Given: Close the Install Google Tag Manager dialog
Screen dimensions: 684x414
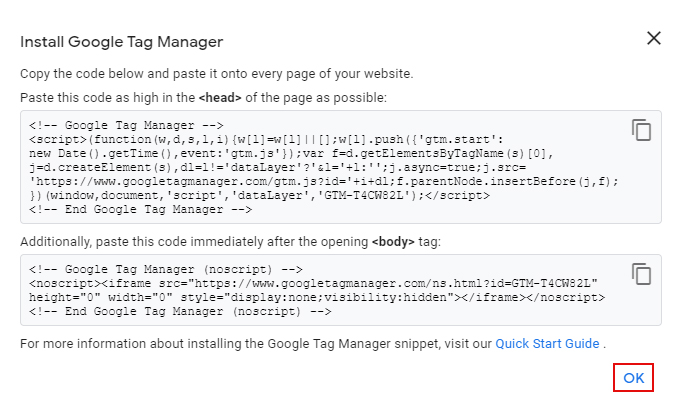Looking at the screenshot, I should [x=653, y=38].
